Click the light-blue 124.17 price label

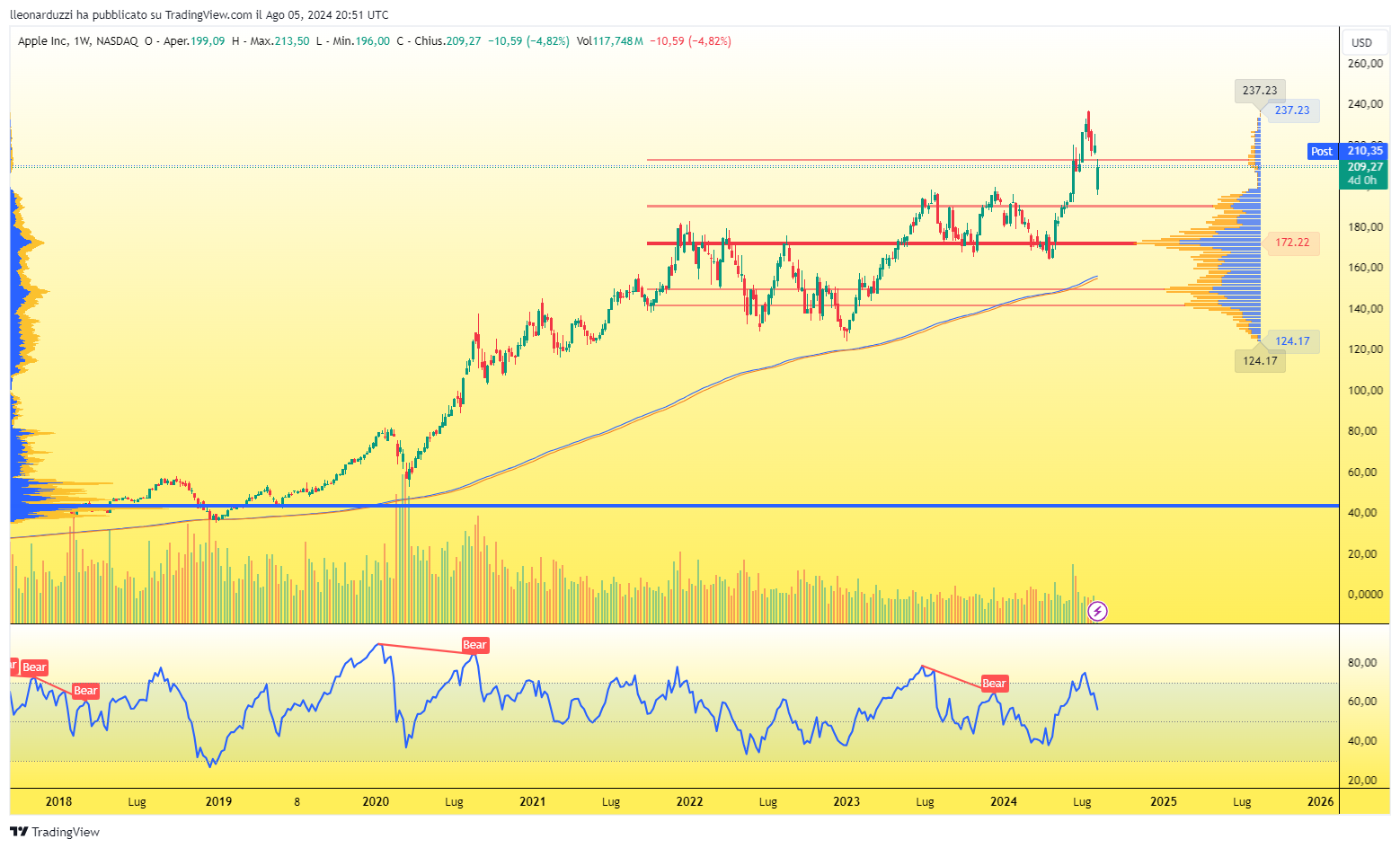1292,341
